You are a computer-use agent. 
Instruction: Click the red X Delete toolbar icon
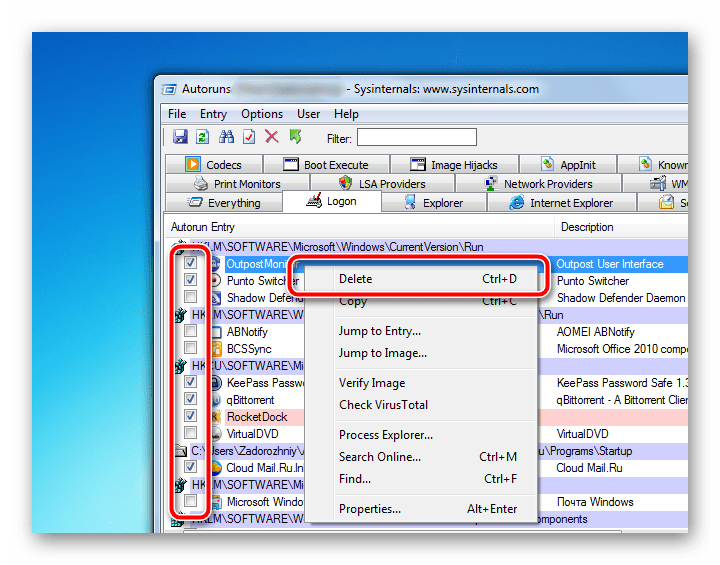(x=272, y=137)
